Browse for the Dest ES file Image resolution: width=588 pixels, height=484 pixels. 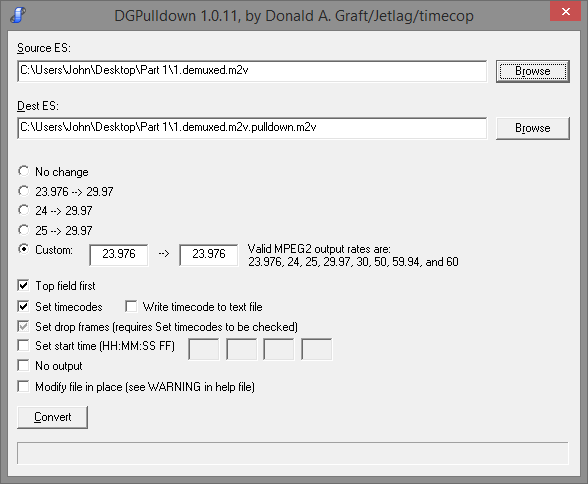[532, 128]
